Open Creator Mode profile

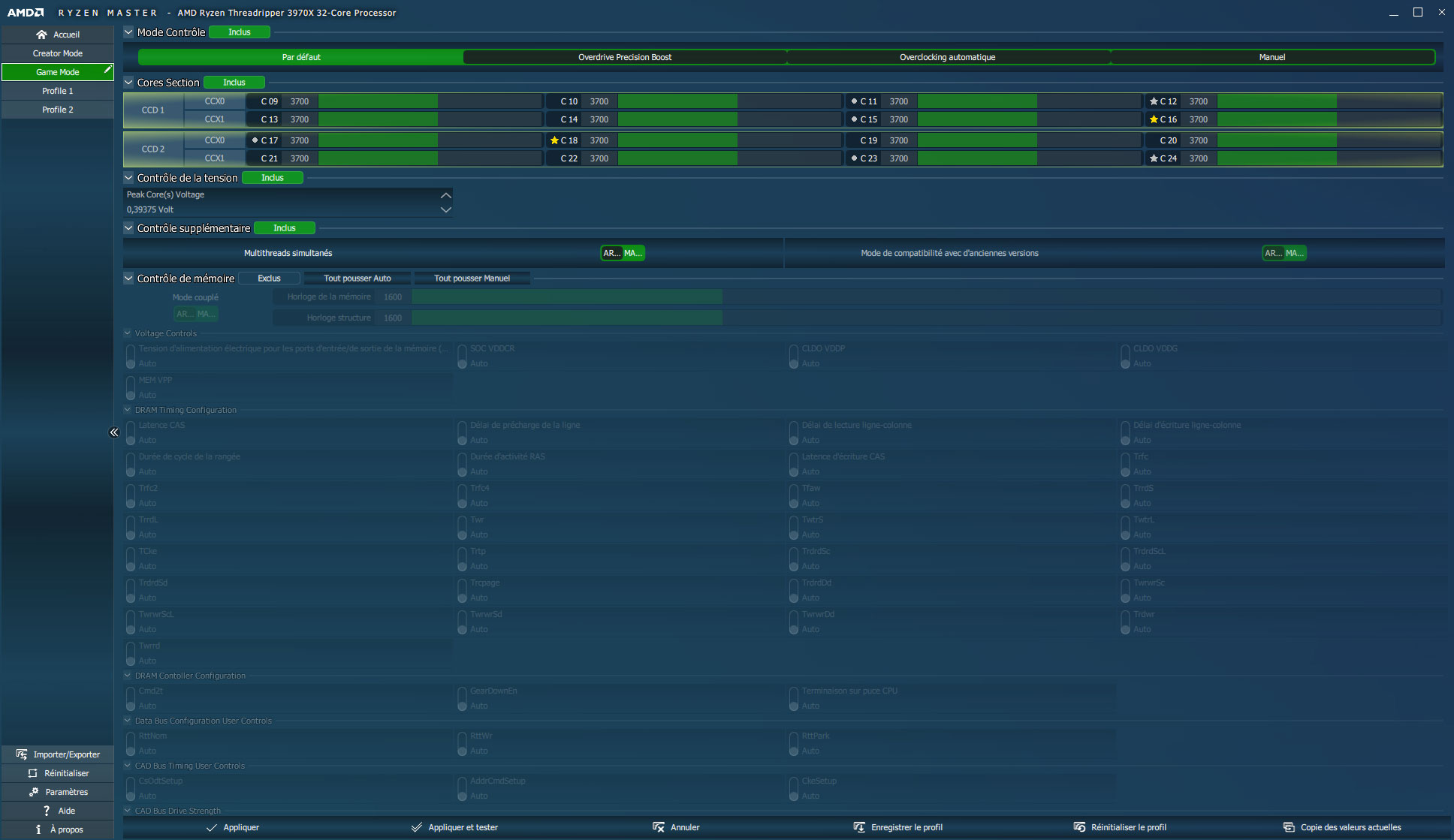click(58, 53)
